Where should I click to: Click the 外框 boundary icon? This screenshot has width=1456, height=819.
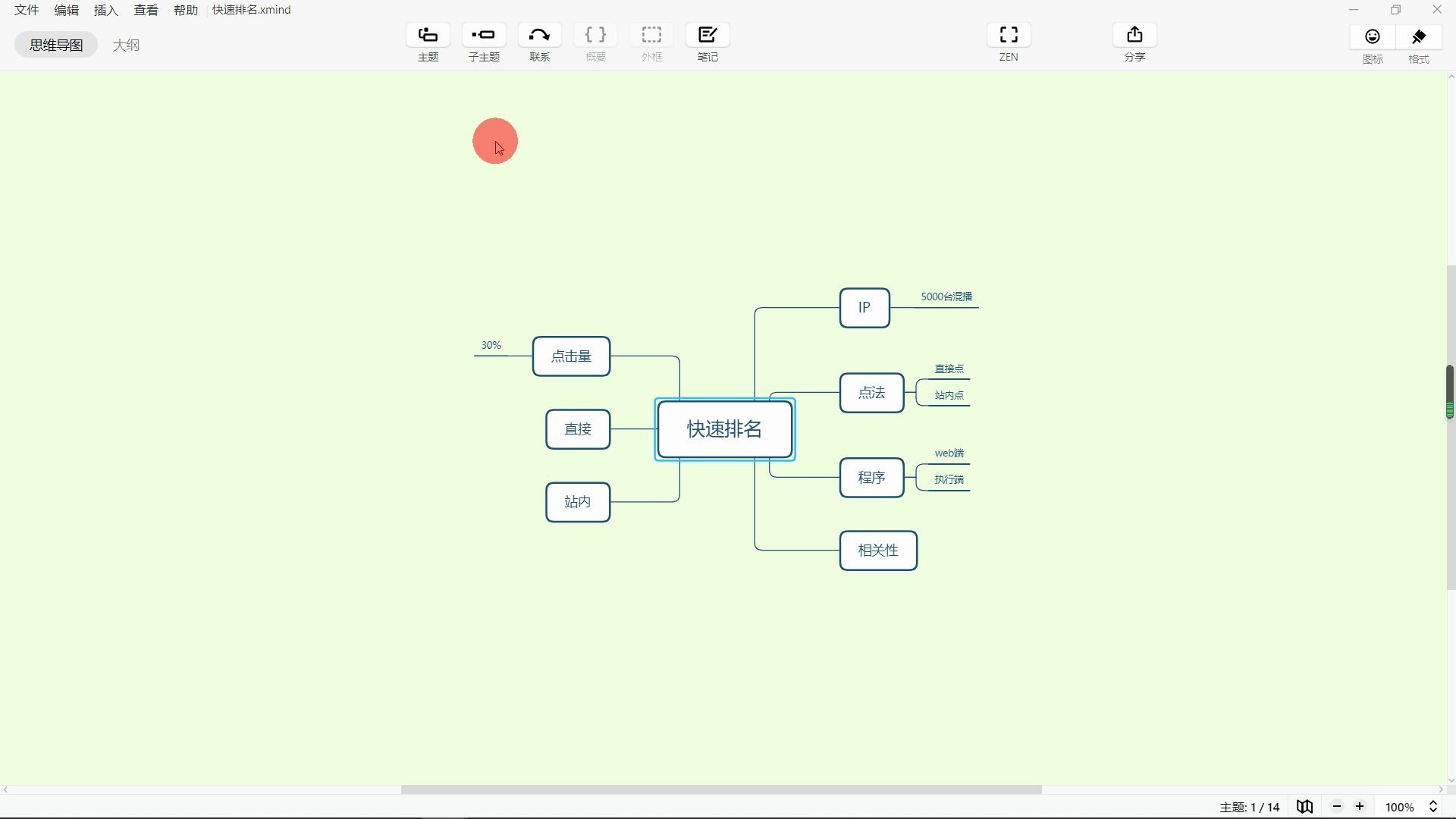652,35
